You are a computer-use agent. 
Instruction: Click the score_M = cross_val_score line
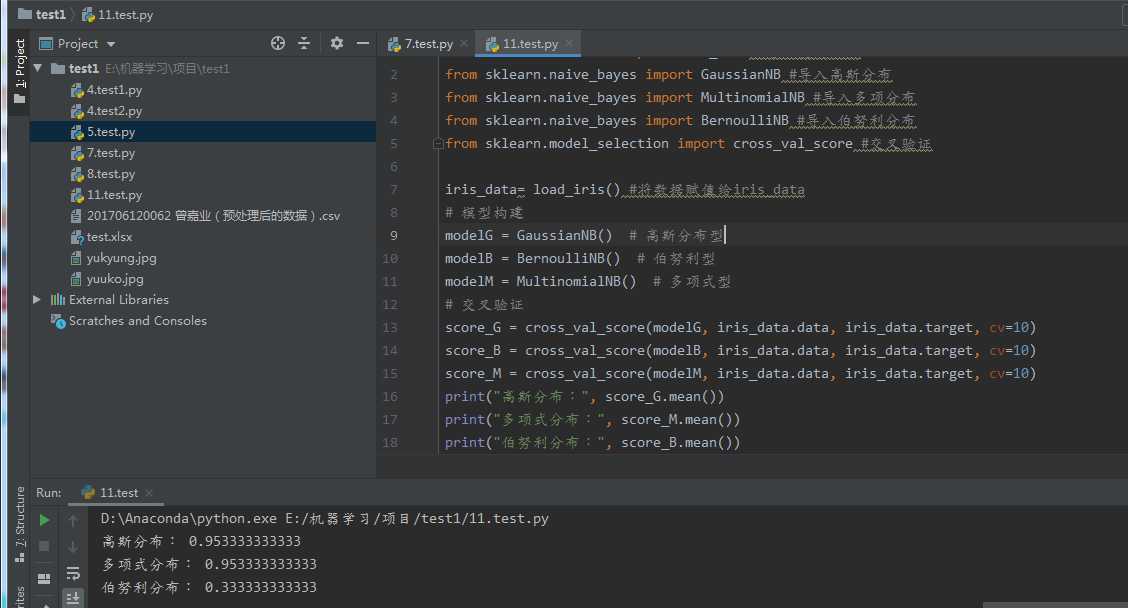click(x=740, y=373)
